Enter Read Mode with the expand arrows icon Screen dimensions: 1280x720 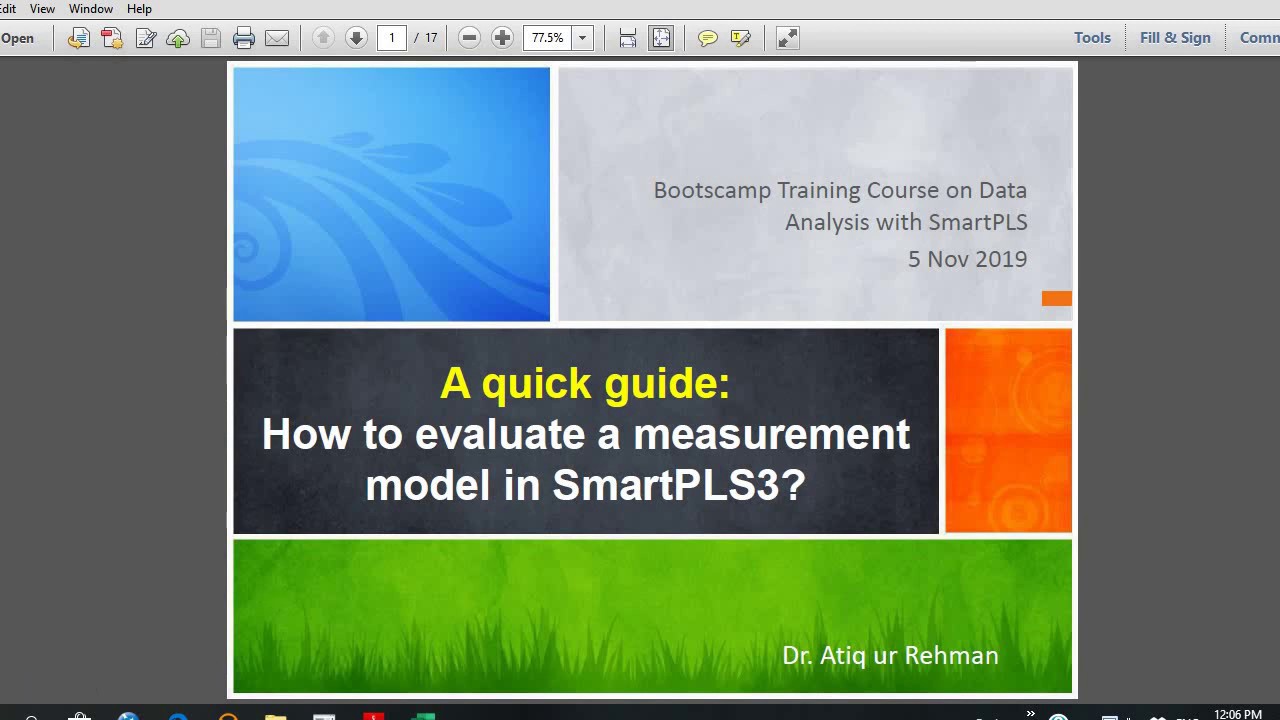(787, 38)
